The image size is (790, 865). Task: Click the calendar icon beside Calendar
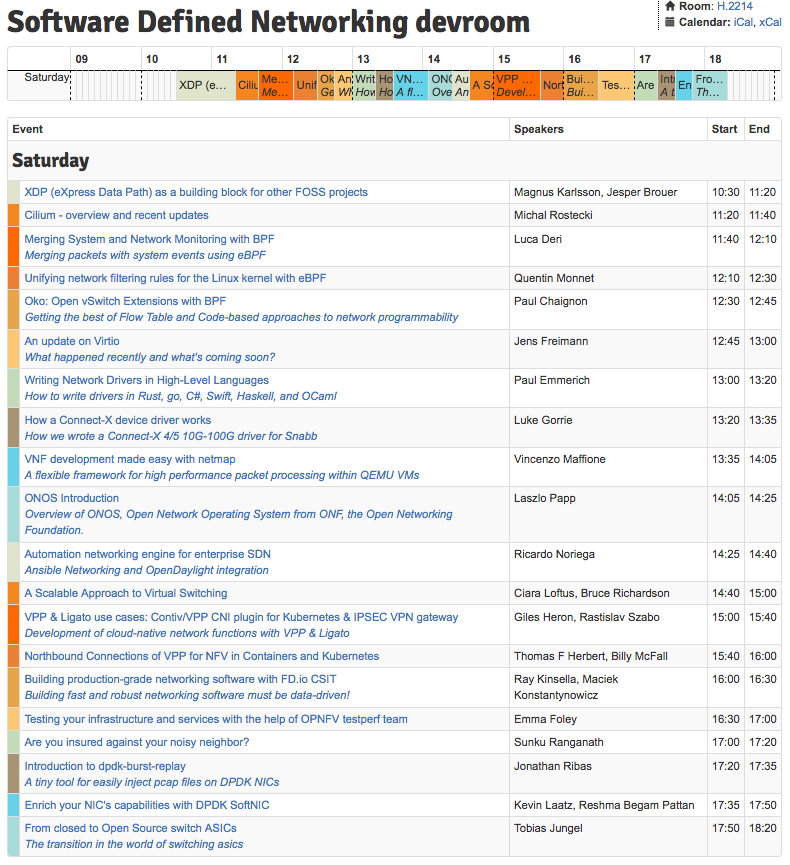(x=670, y=22)
